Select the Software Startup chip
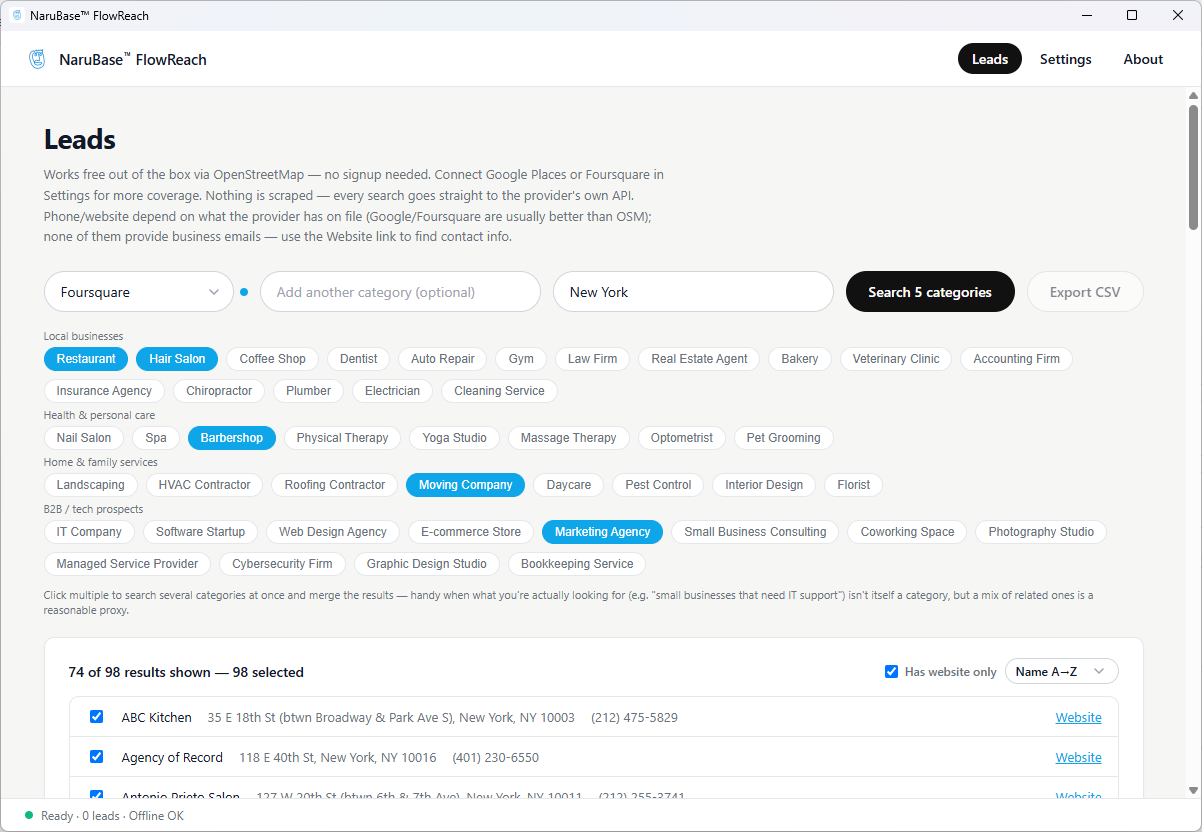The width and height of the screenshot is (1202, 832). tap(201, 532)
